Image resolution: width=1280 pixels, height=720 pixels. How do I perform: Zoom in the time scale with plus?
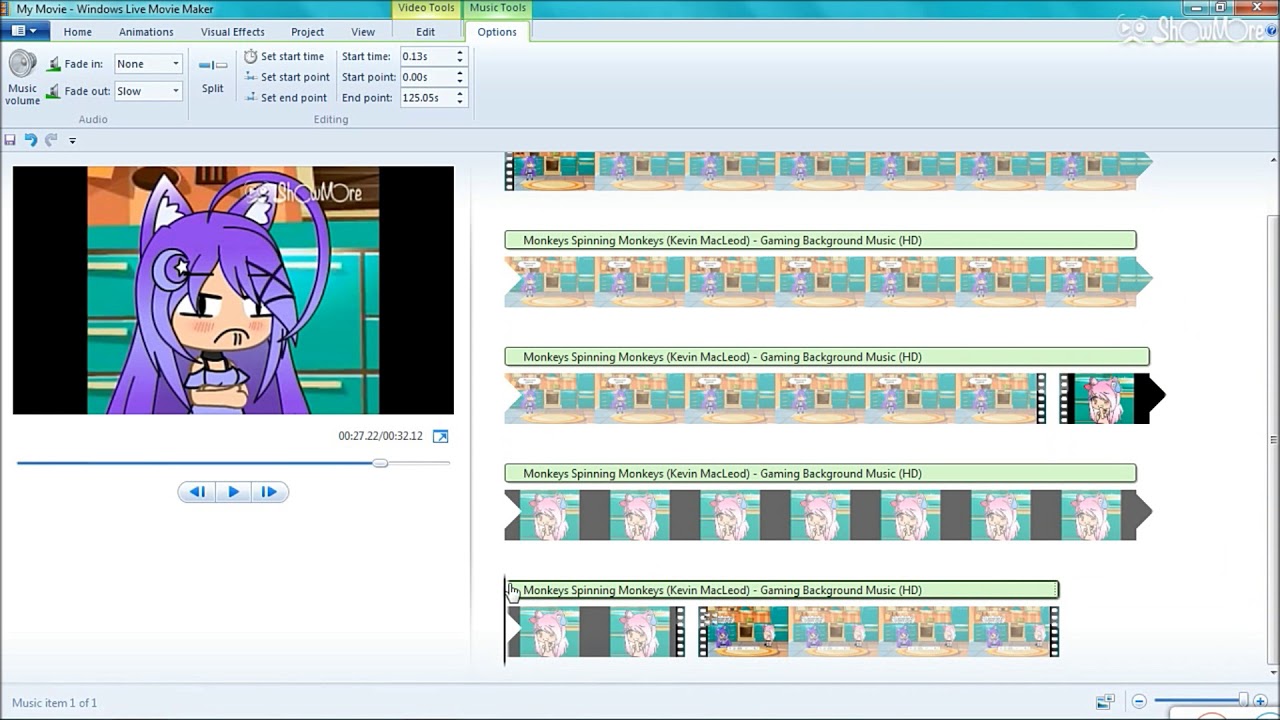tap(1260, 702)
